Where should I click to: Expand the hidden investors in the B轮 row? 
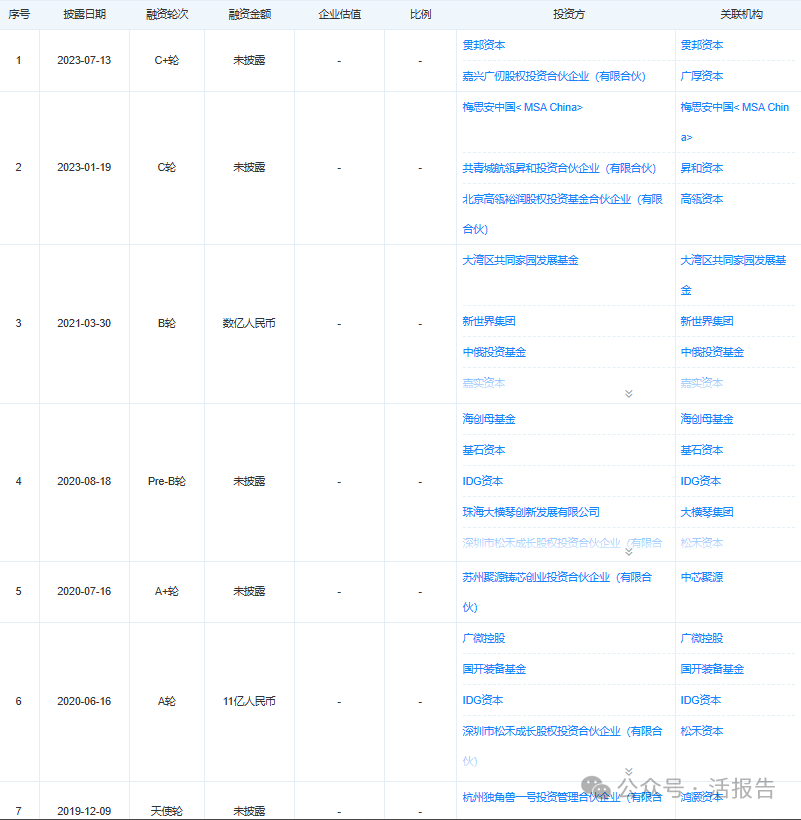[x=628, y=393]
